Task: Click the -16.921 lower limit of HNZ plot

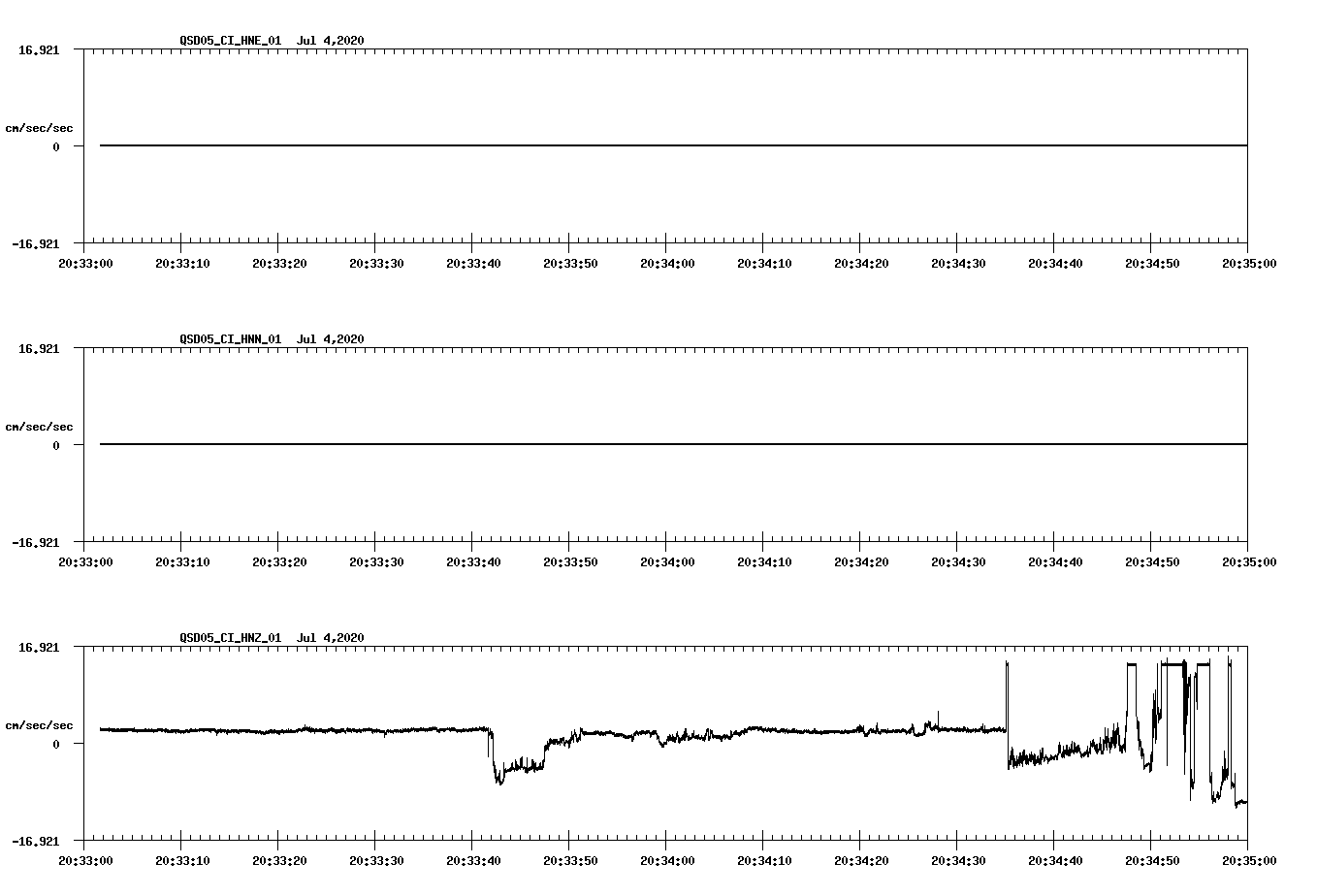Action: [36, 841]
